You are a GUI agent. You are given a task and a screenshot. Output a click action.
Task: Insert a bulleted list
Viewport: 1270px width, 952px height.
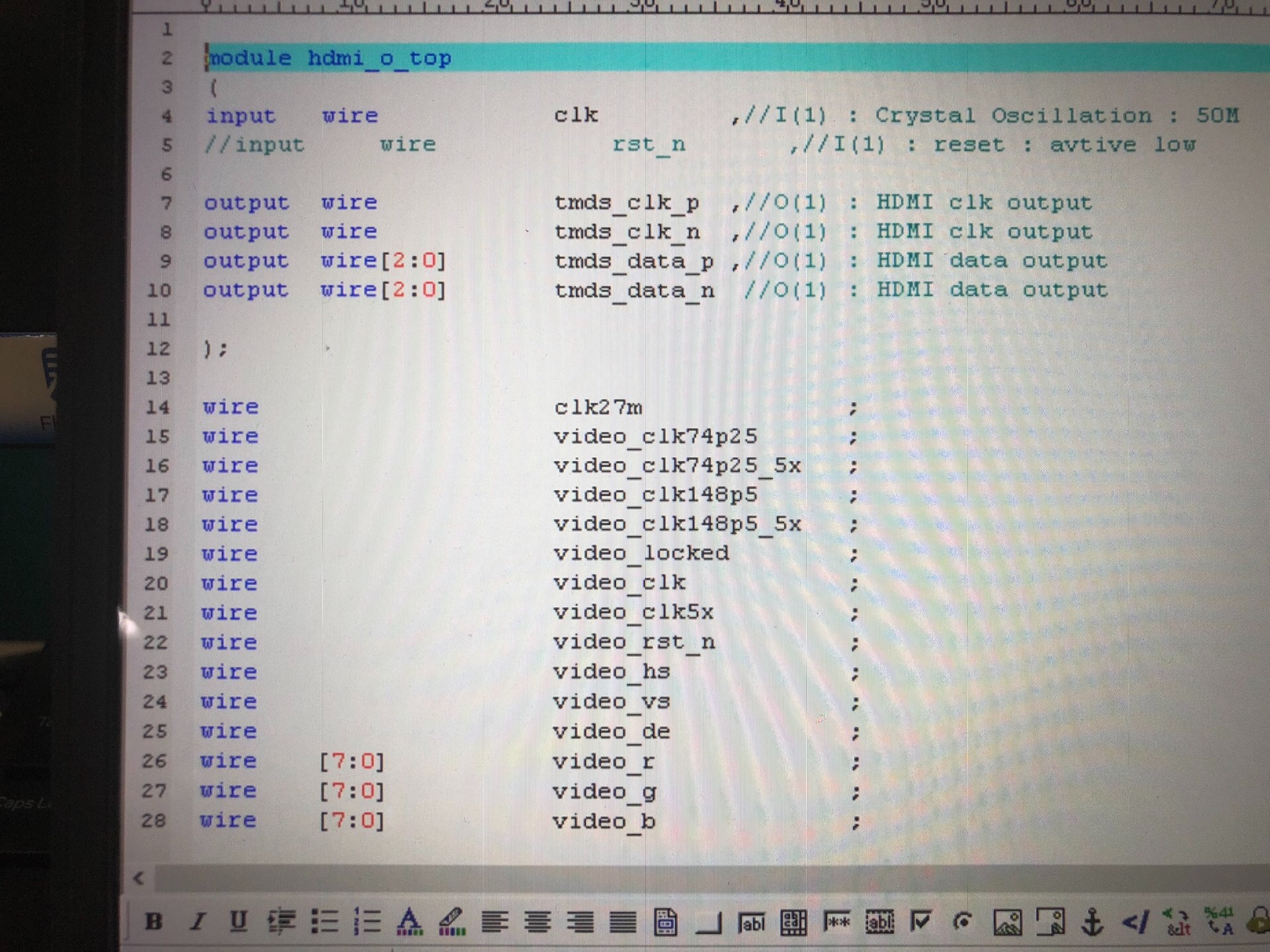click(325, 921)
